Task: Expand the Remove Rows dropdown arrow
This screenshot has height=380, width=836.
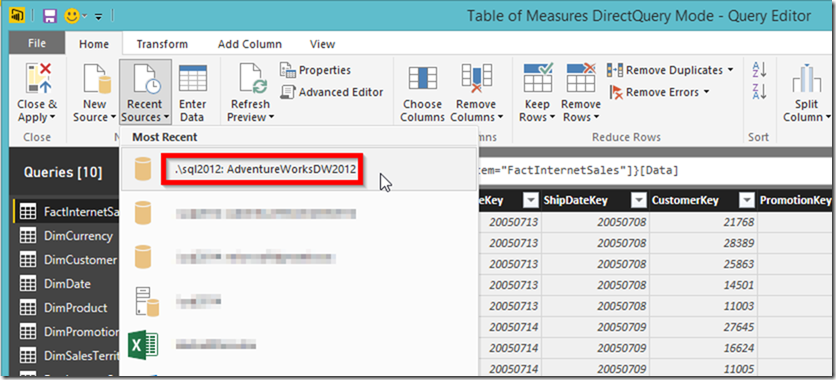Action: (597, 118)
